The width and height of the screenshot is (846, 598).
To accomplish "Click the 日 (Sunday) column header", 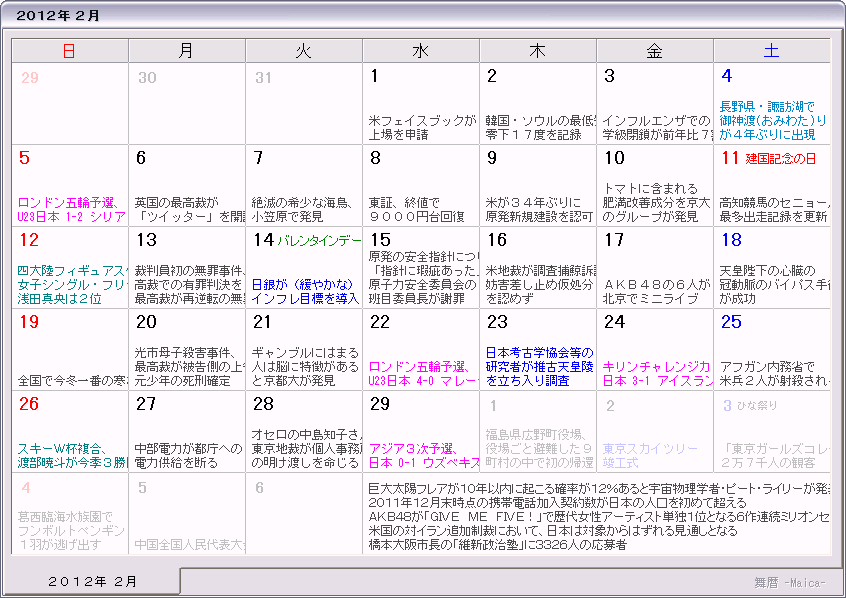I will (70, 51).
